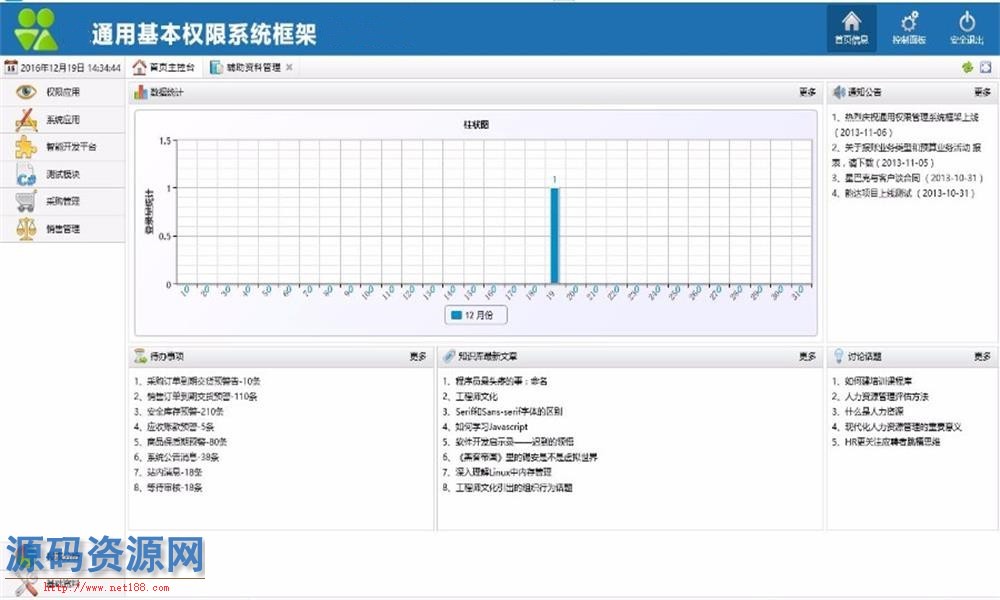
Task: Open 智能开发平台 menu label
Action: [x=71, y=147]
